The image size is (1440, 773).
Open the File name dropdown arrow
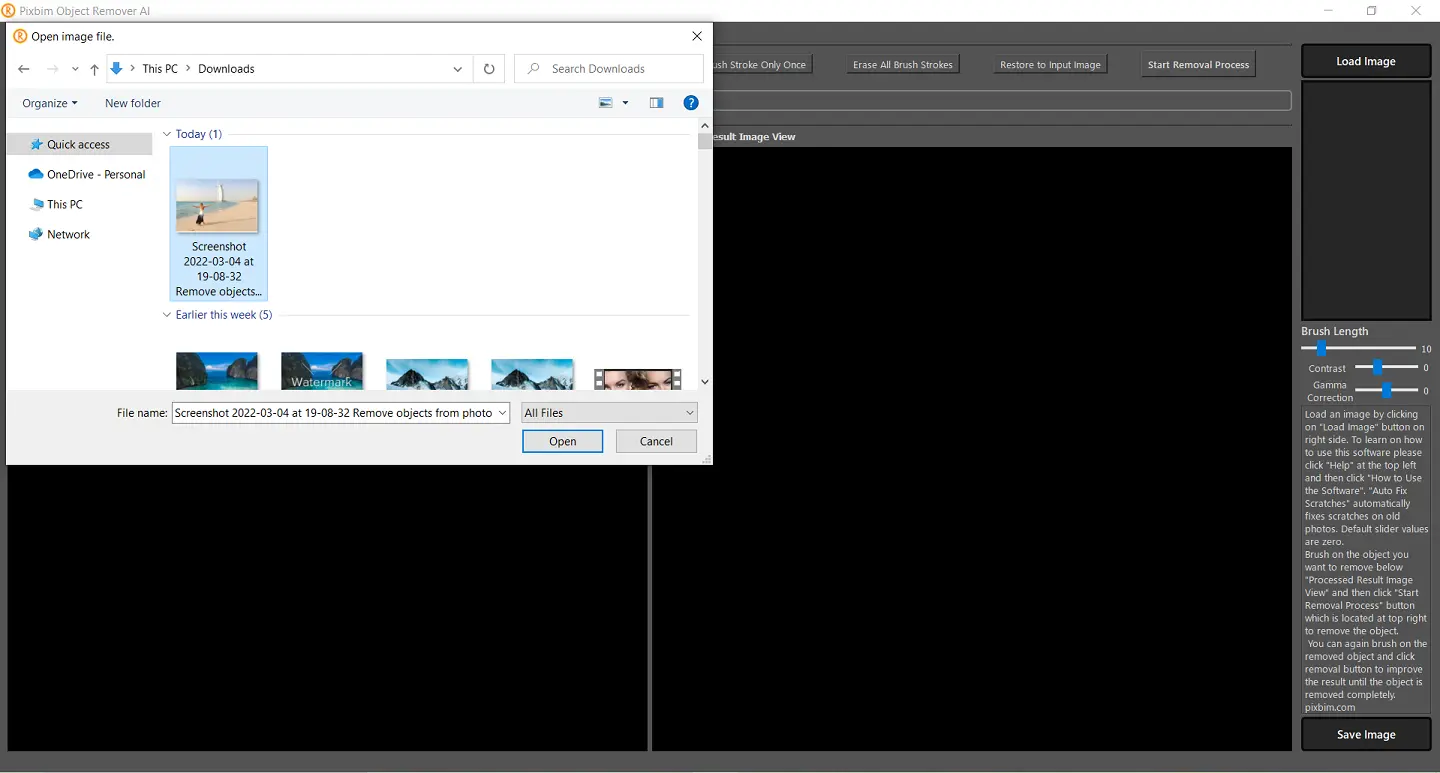502,413
